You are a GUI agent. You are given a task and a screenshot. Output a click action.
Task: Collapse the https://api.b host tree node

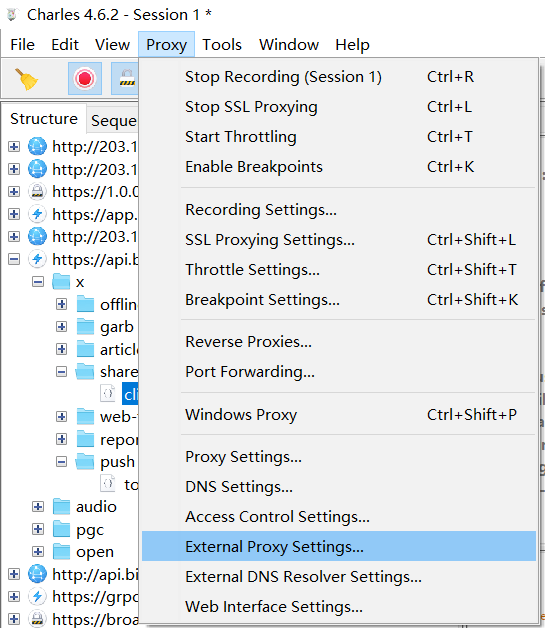14,260
